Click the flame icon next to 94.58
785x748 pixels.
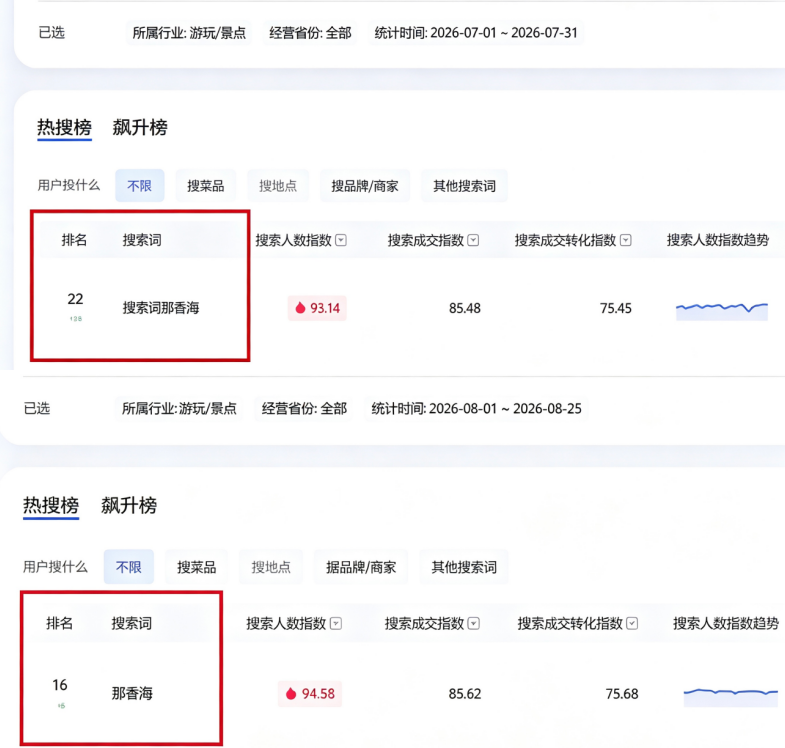point(291,694)
